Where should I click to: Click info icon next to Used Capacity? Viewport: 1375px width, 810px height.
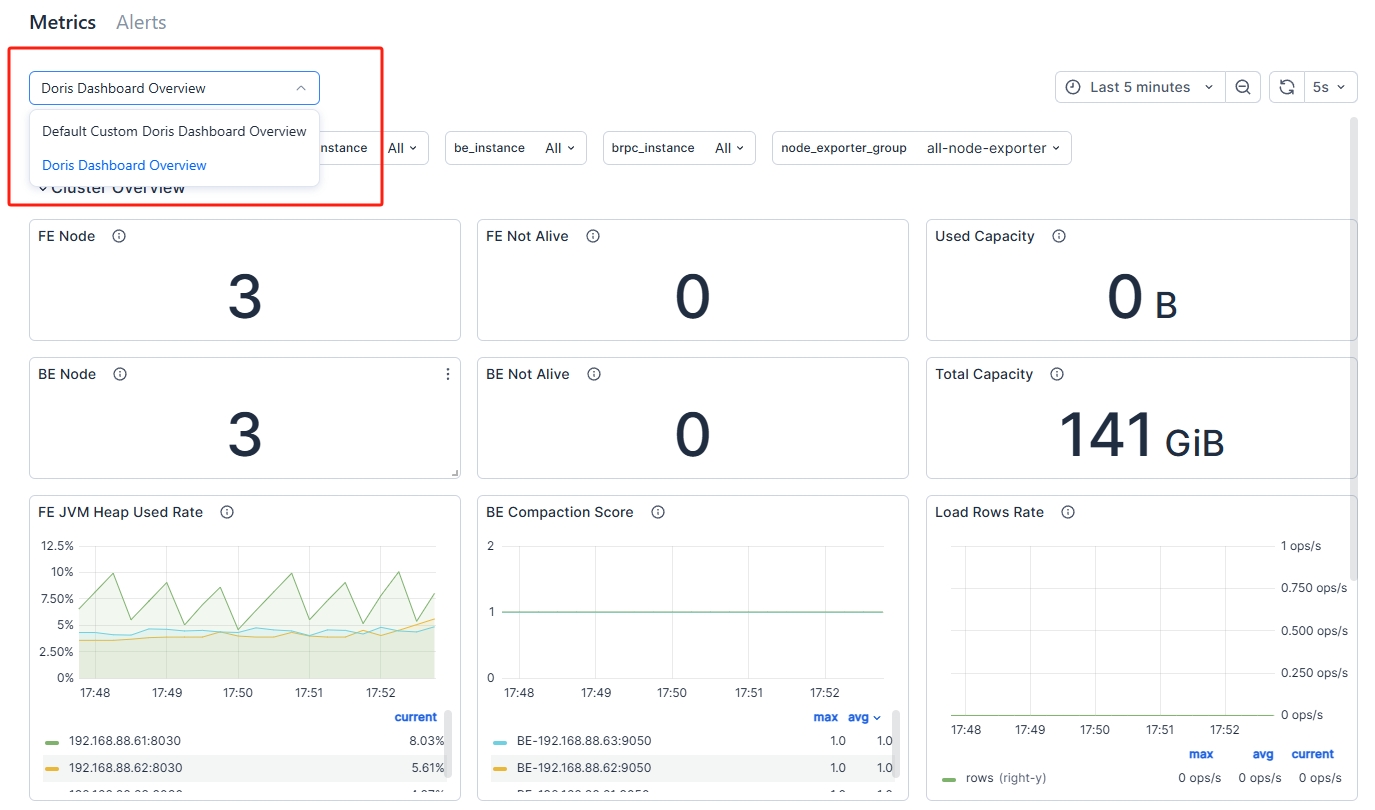coord(1059,236)
